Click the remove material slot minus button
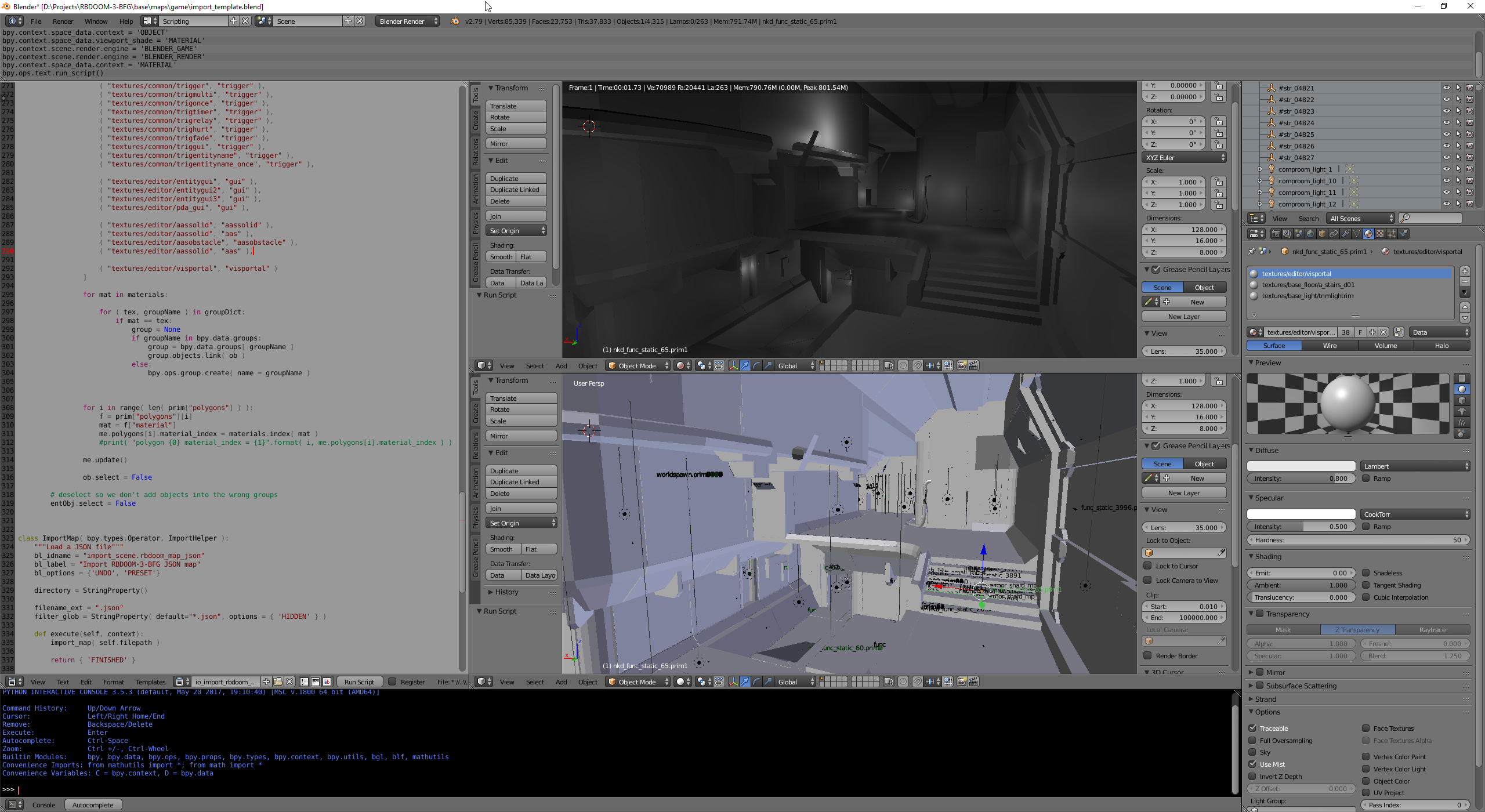This screenshot has width=1485, height=812. 1465,282
